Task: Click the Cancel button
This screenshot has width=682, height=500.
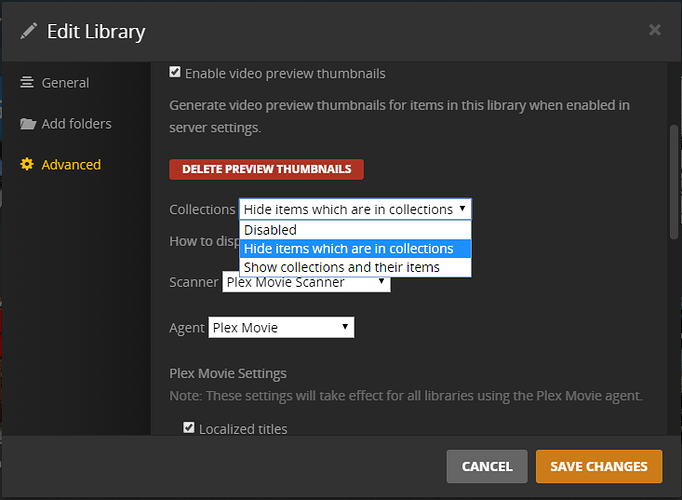Action: click(x=487, y=466)
